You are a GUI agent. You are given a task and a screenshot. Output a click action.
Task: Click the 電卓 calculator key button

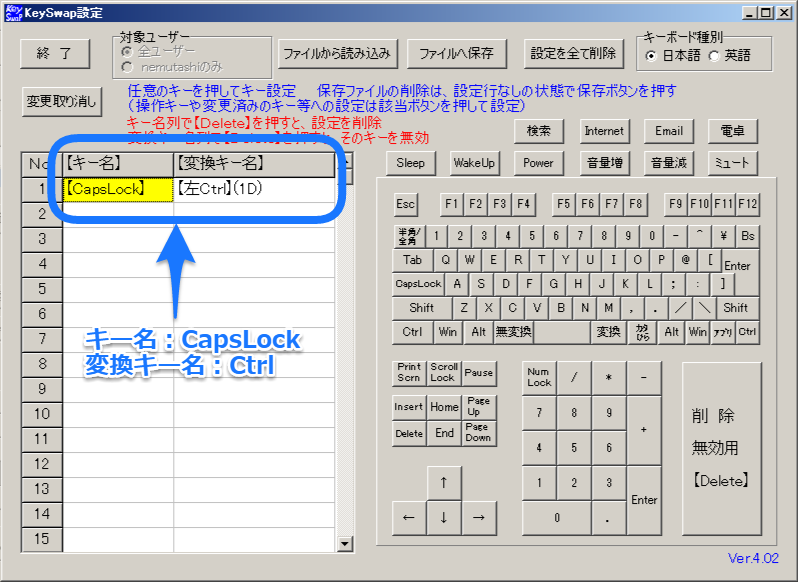(732, 131)
